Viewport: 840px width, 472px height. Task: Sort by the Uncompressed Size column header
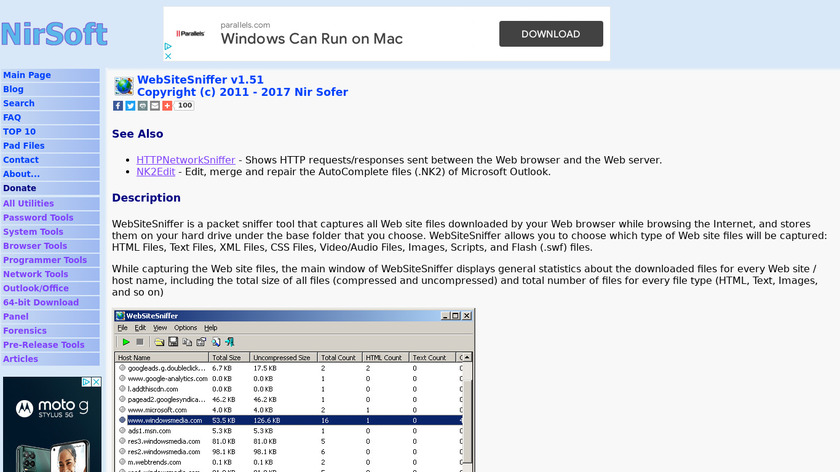(x=283, y=357)
